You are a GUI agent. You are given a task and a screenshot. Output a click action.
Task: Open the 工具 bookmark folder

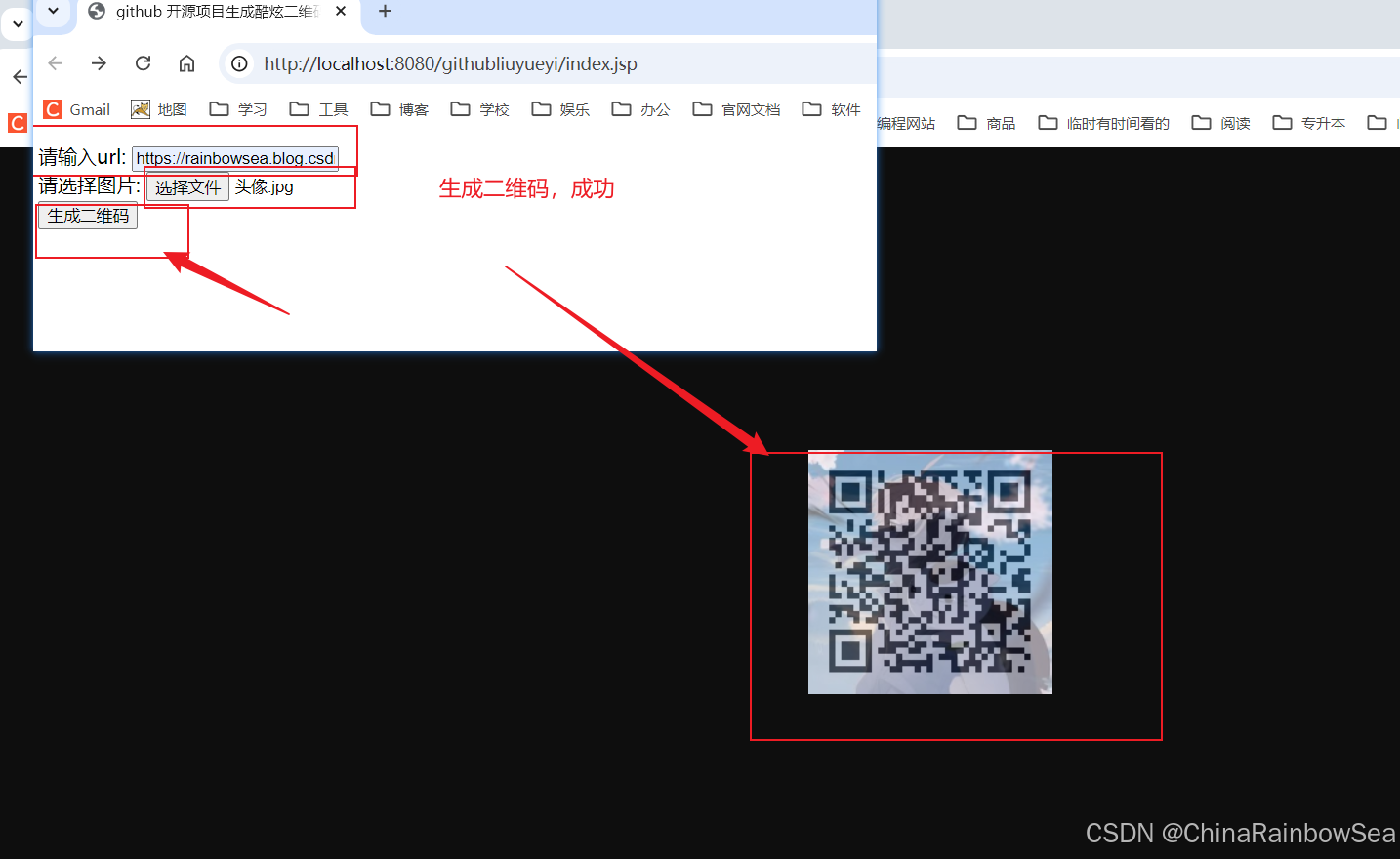319,109
